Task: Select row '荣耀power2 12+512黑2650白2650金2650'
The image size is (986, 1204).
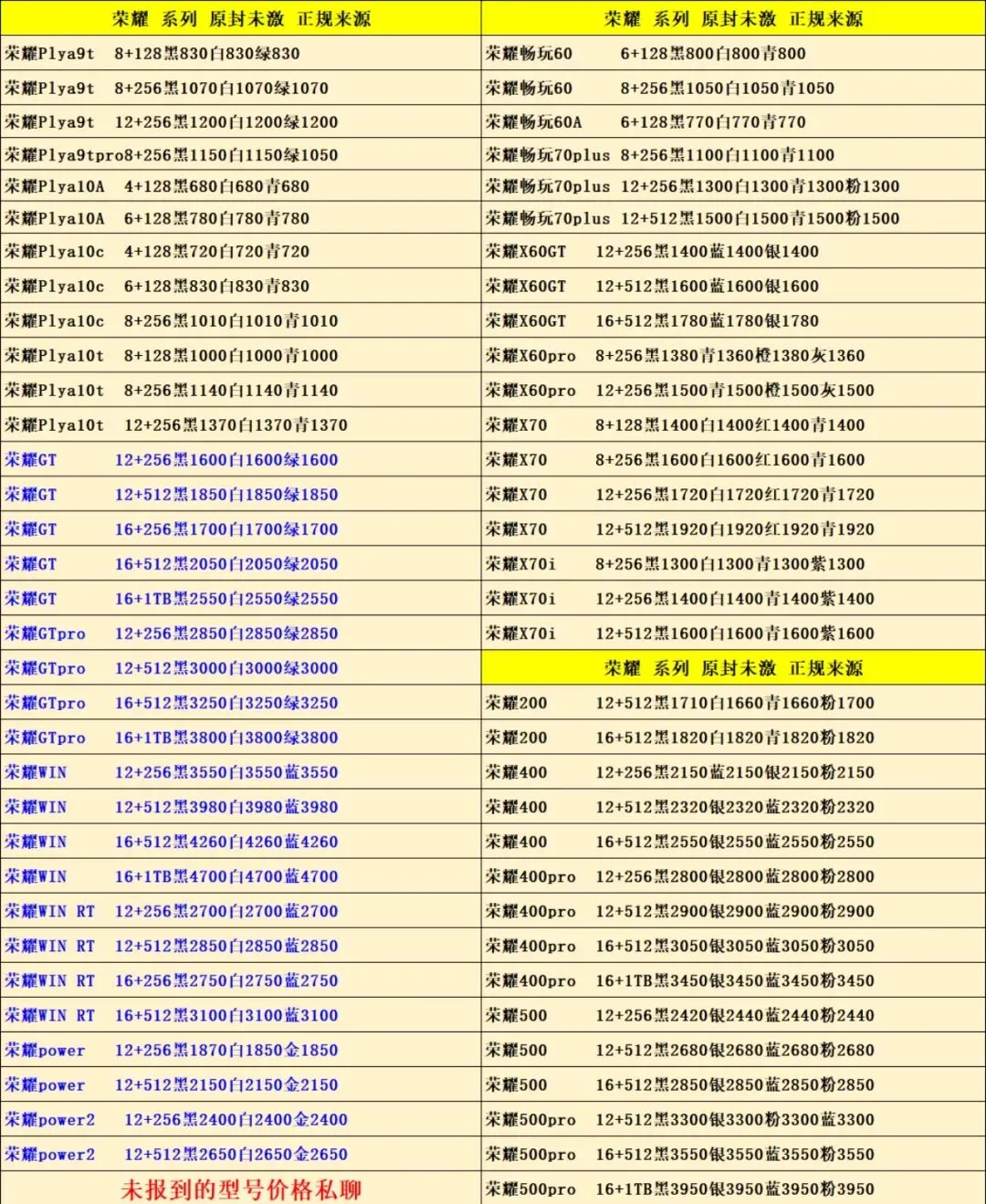Action: 241,1155
